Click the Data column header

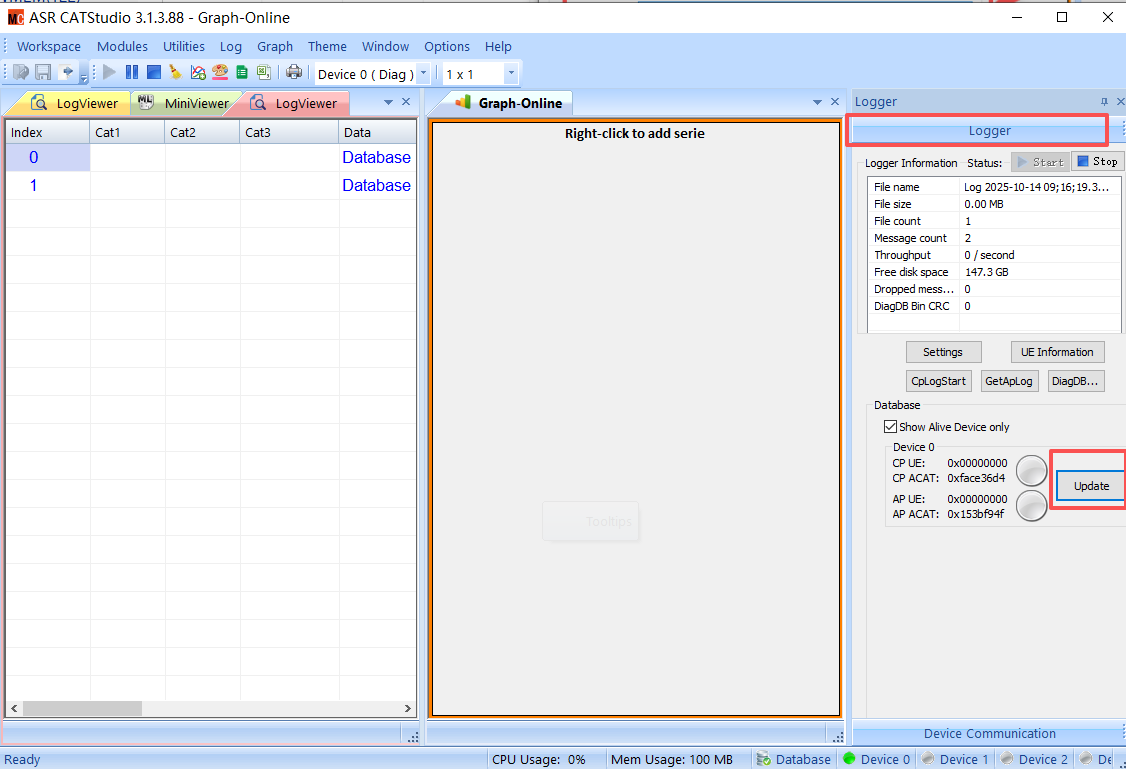pos(378,132)
